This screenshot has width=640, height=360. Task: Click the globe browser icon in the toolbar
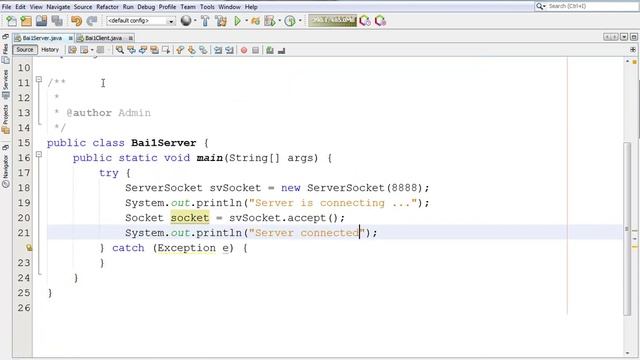186,21
